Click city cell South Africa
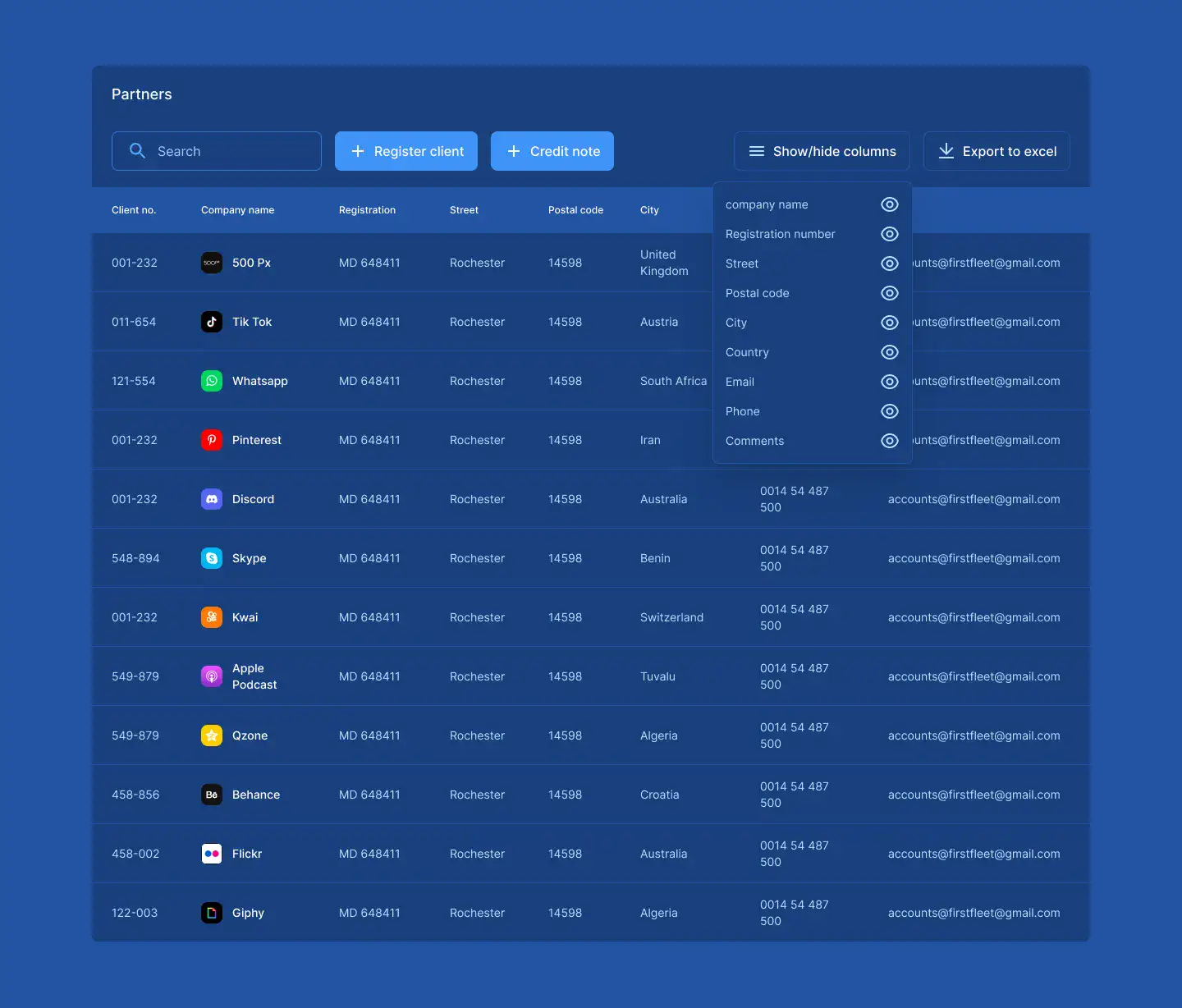 coord(673,381)
